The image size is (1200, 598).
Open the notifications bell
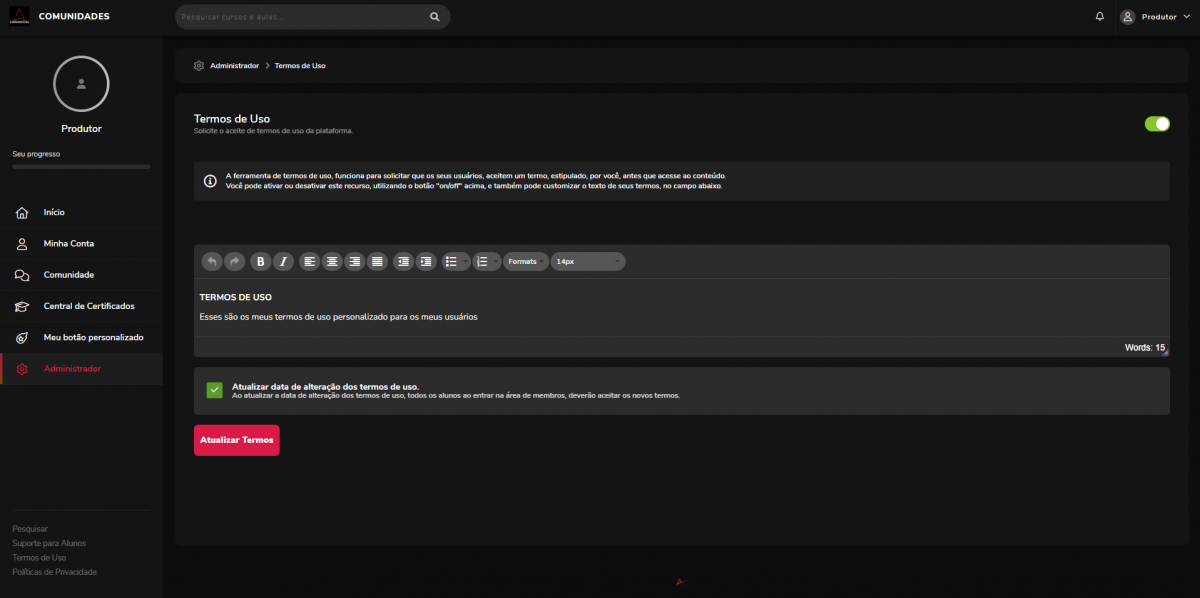(x=1100, y=17)
